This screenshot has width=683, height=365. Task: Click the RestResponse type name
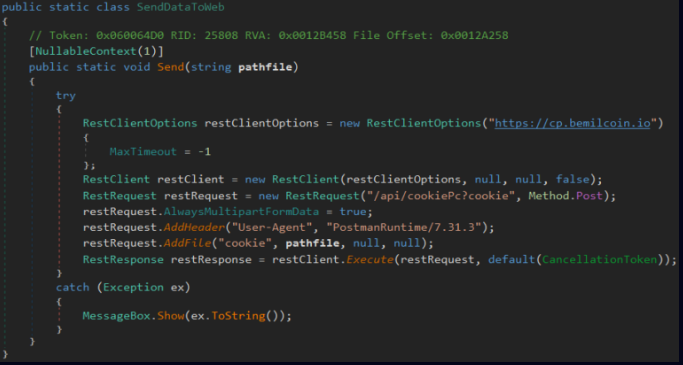(123, 260)
